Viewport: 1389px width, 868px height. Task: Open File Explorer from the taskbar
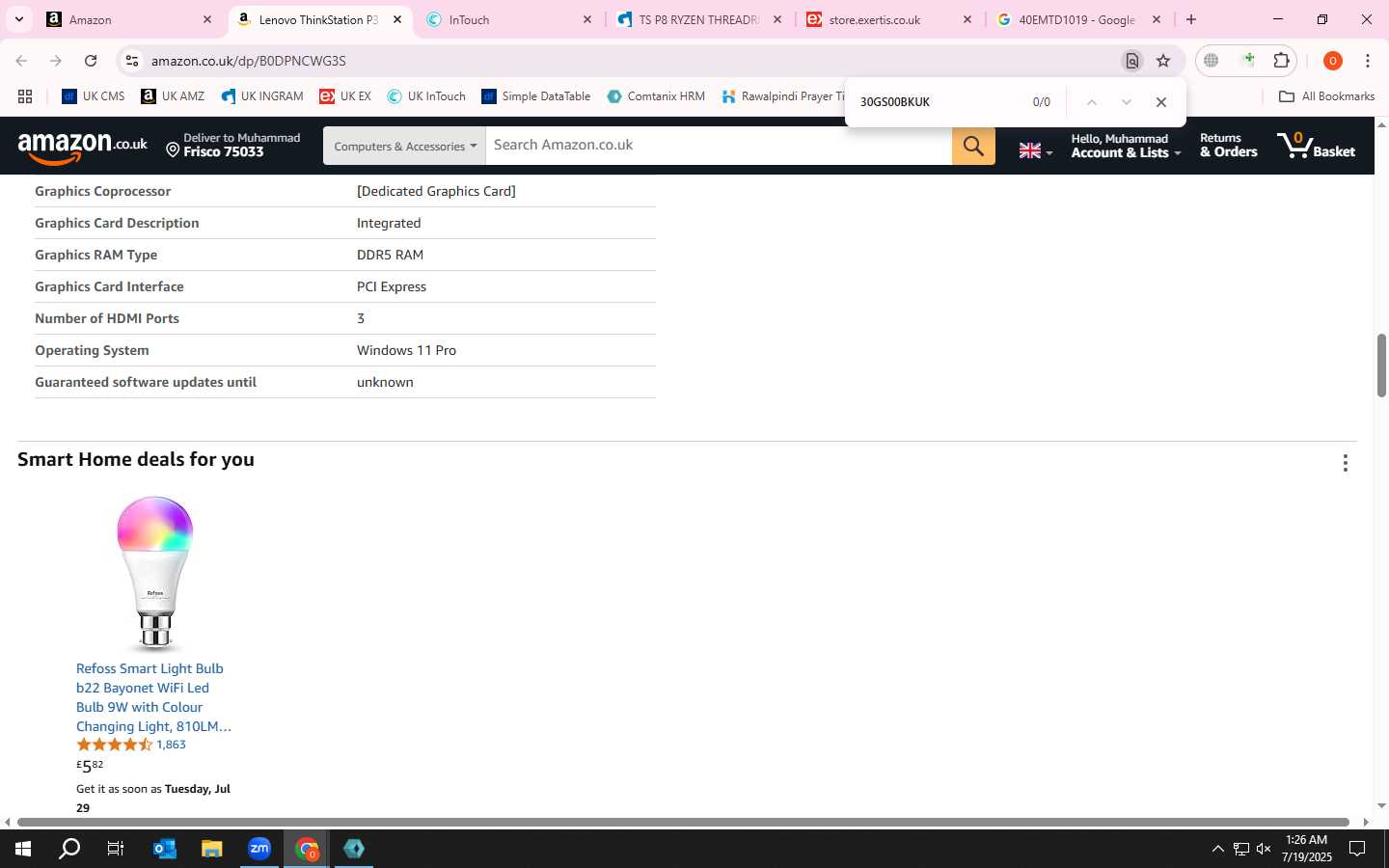coord(212,849)
